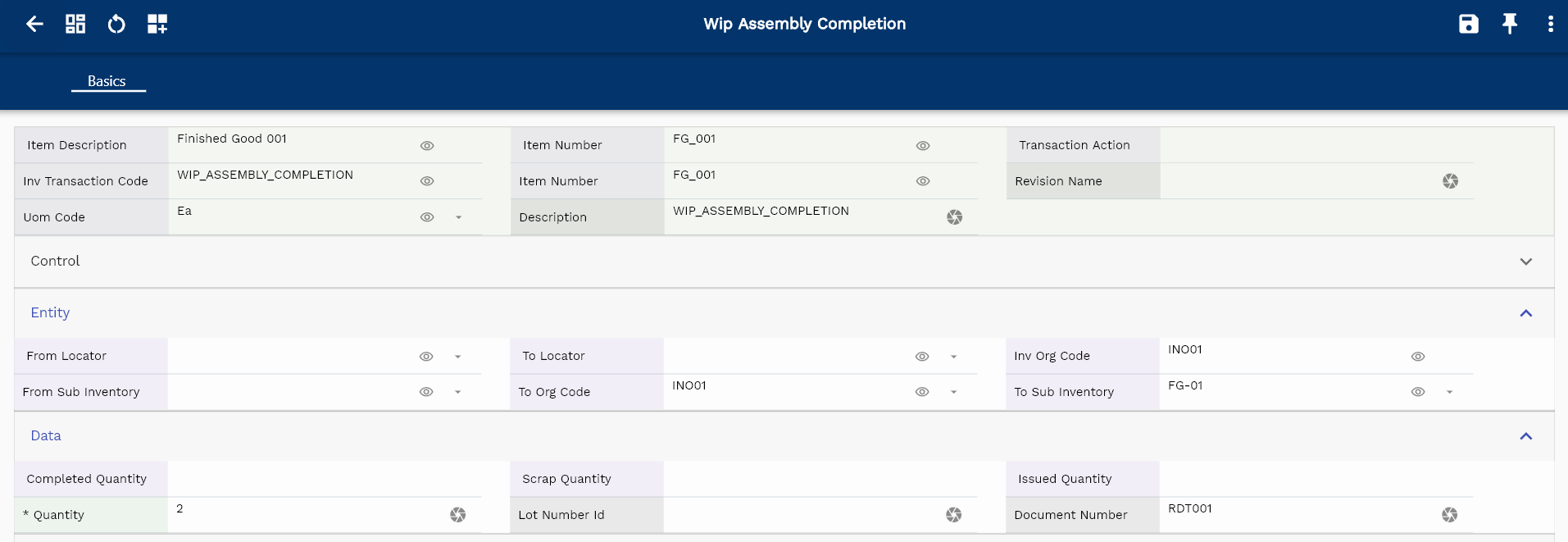
Task: Click the refresh icon in header
Action: (x=116, y=24)
